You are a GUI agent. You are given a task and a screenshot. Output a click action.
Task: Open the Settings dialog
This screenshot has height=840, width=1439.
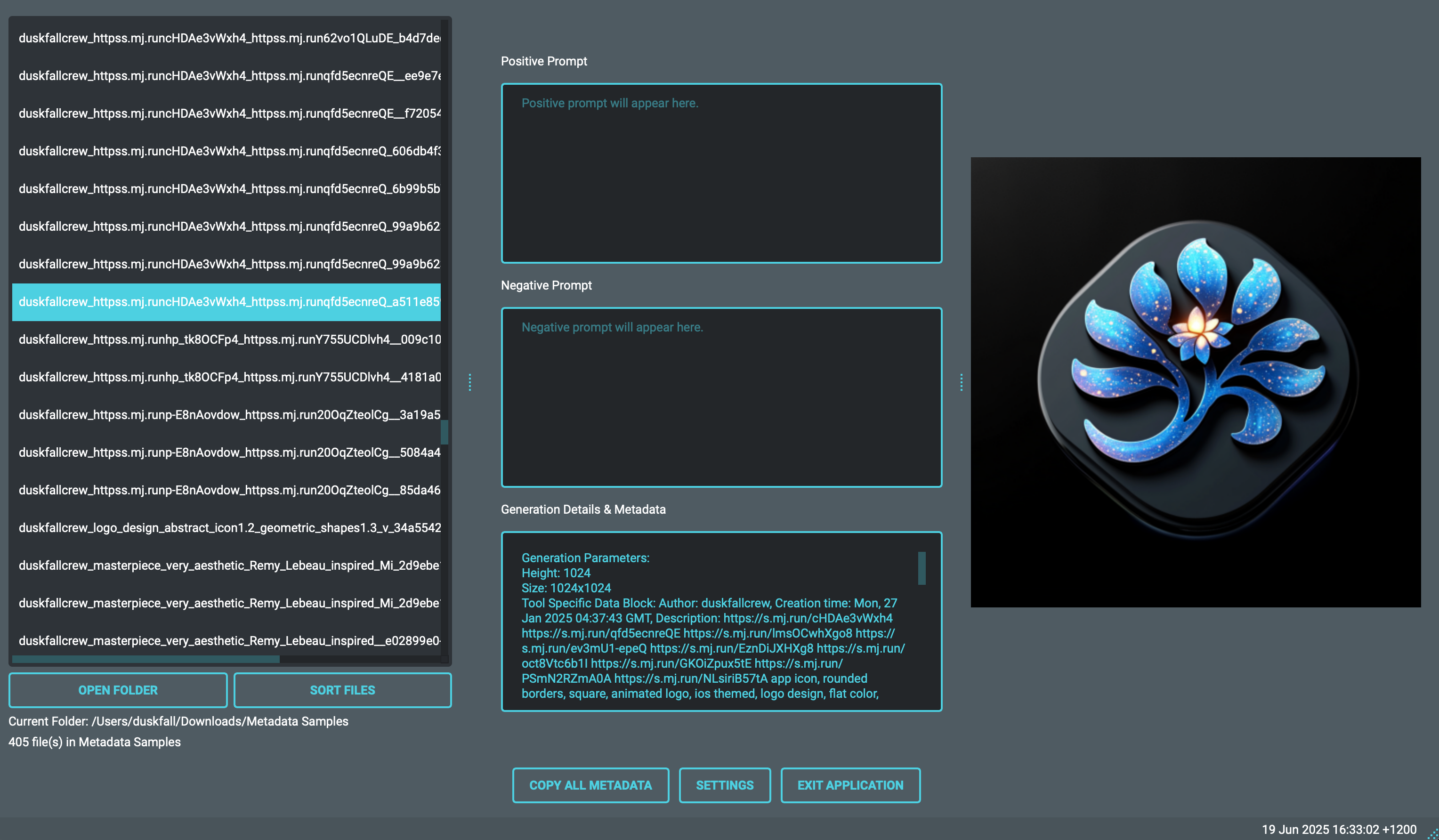click(x=724, y=784)
